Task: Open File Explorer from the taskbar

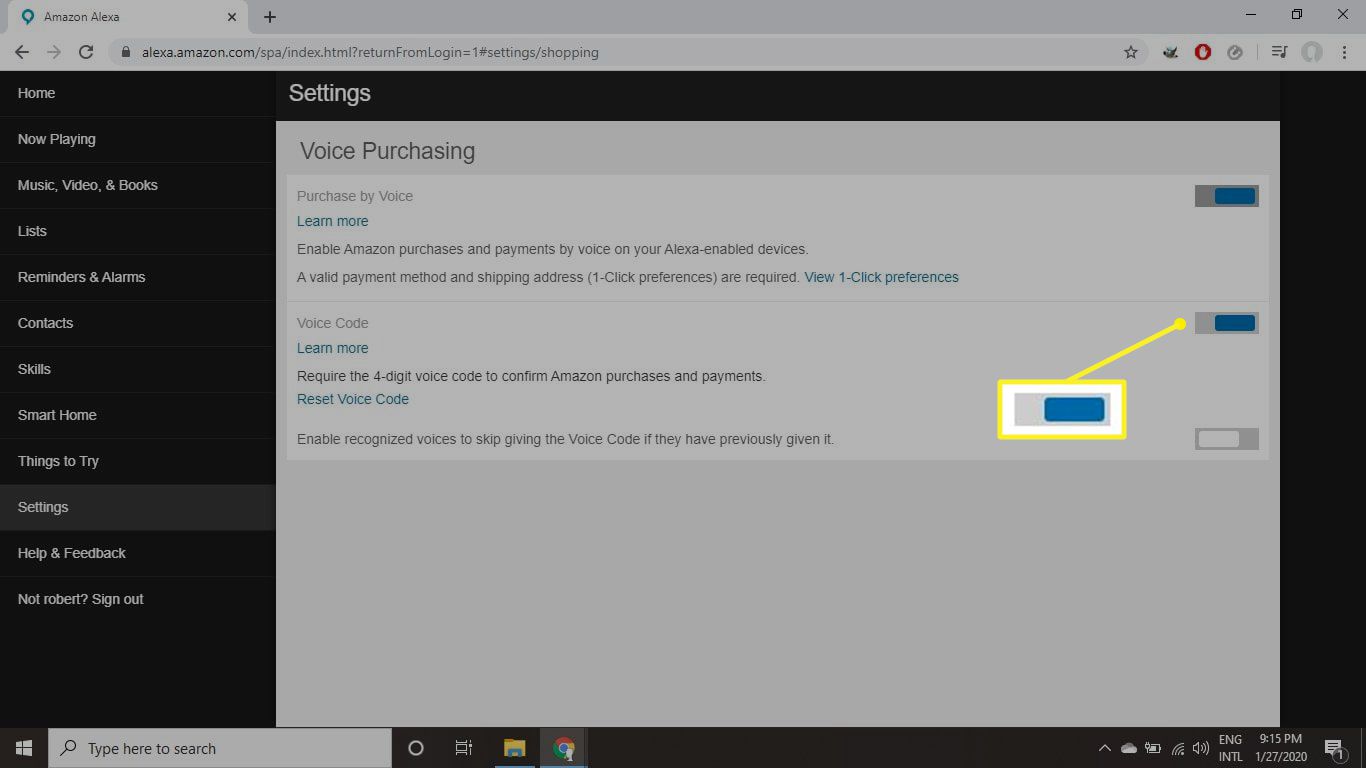Action: point(515,748)
